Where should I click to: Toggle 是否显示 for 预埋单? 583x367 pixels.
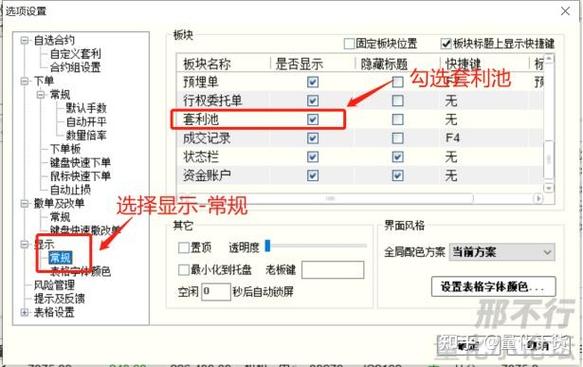pos(313,82)
